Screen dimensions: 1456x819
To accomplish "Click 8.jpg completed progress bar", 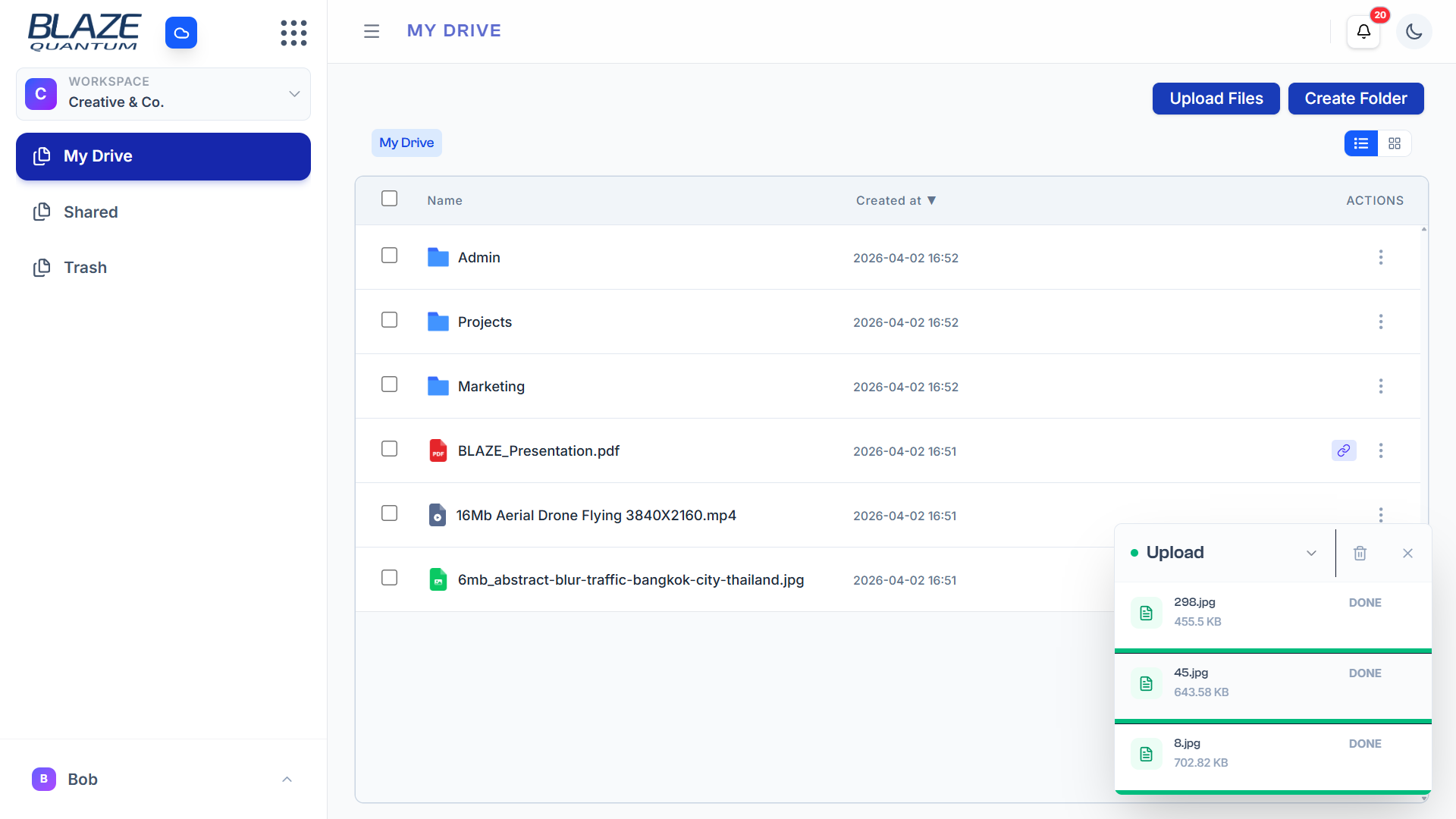I will [1272, 792].
